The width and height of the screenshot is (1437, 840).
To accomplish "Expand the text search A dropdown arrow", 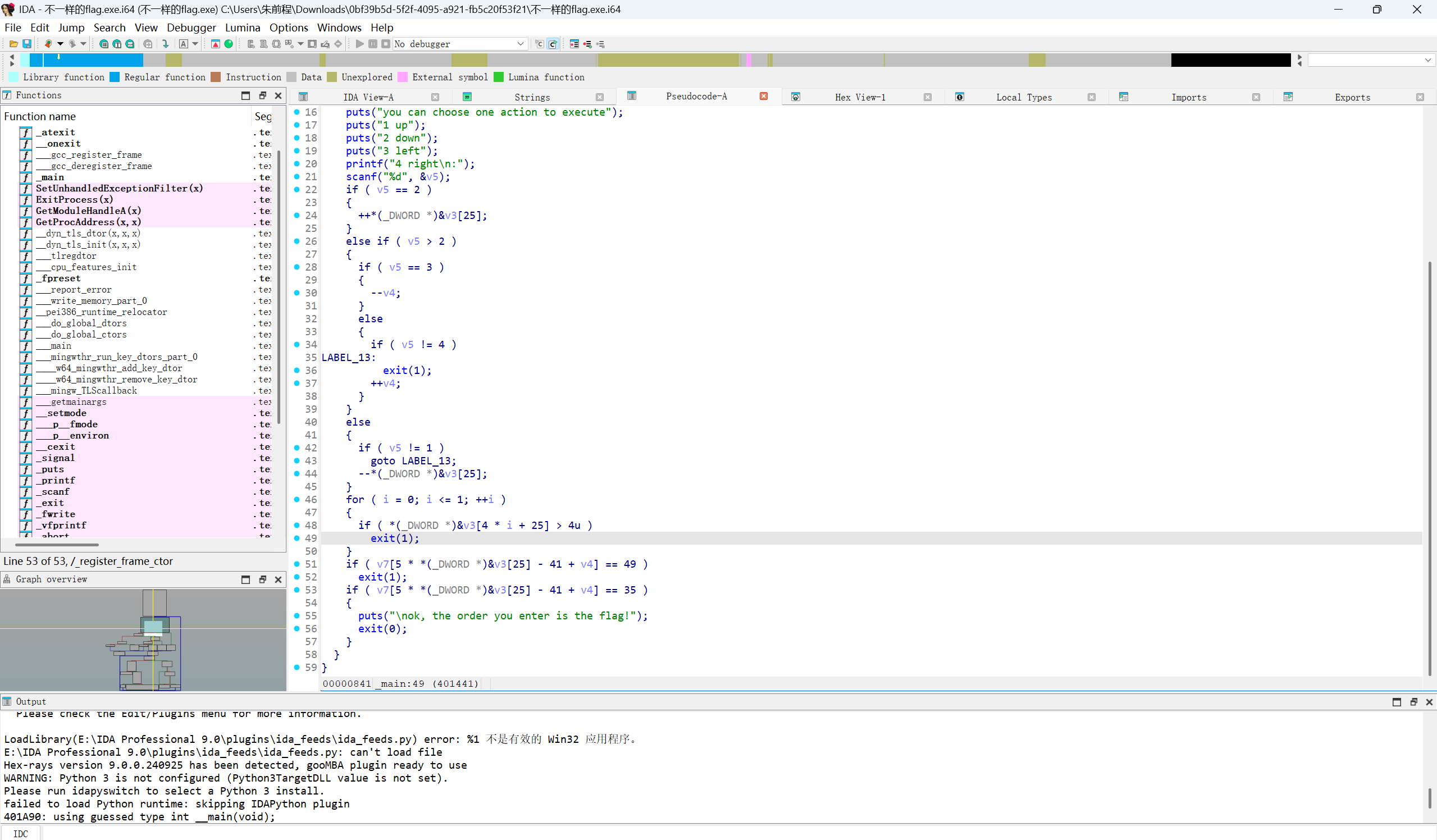I will pyautogui.click(x=195, y=44).
